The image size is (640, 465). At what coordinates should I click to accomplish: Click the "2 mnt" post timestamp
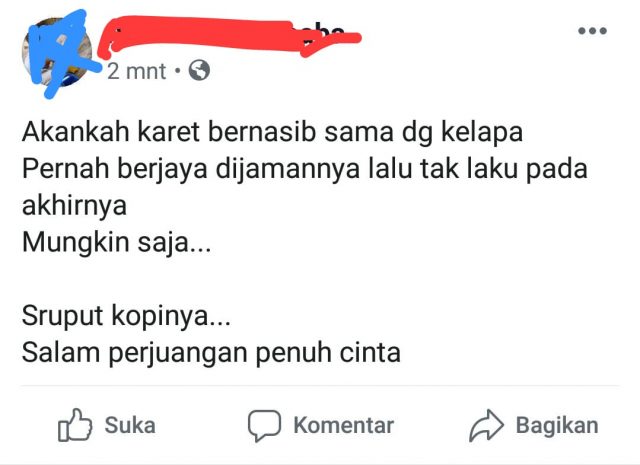coord(137,71)
